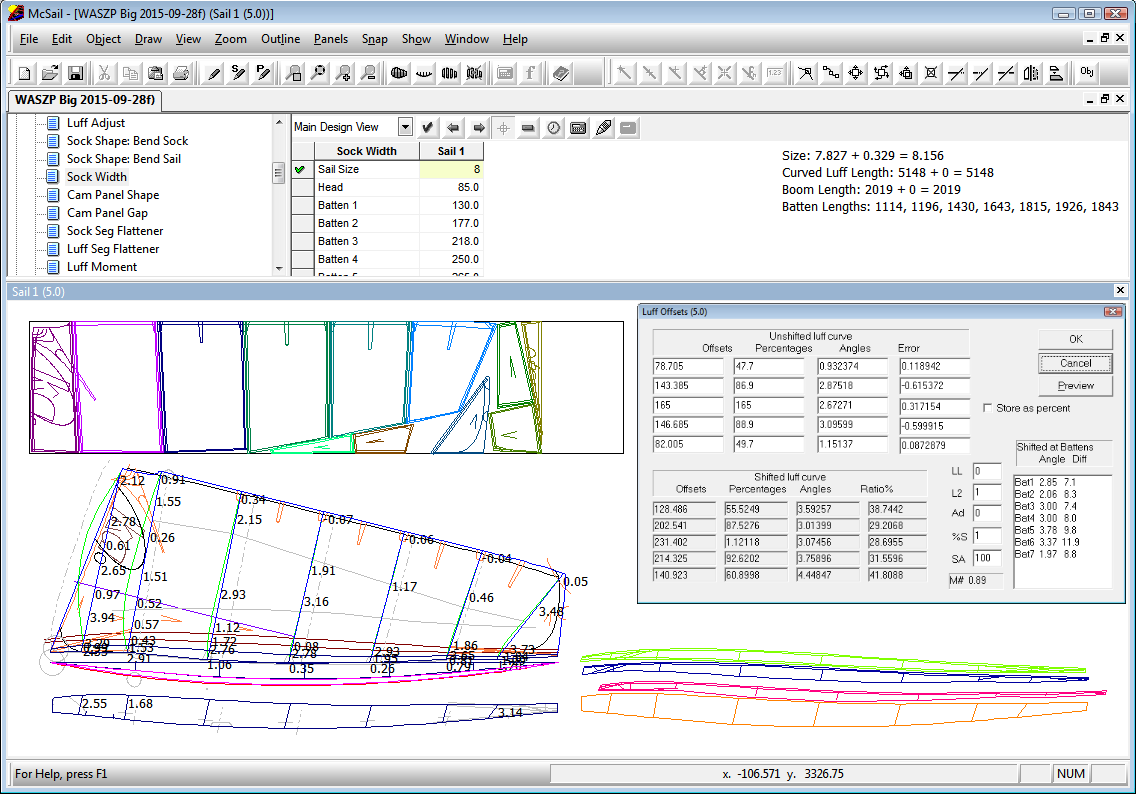Click the tree scrollbar down arrow
Image resolution: width=1136 pixels, height=795 pixels.
pos(278,269)
